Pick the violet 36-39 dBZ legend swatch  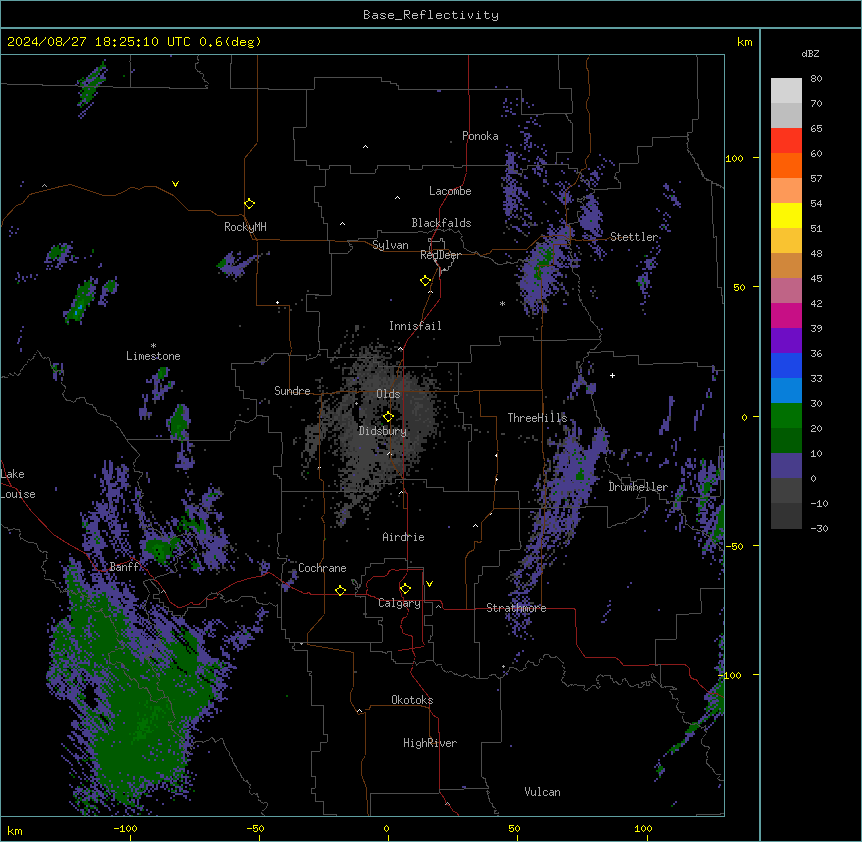pos(786,341)
